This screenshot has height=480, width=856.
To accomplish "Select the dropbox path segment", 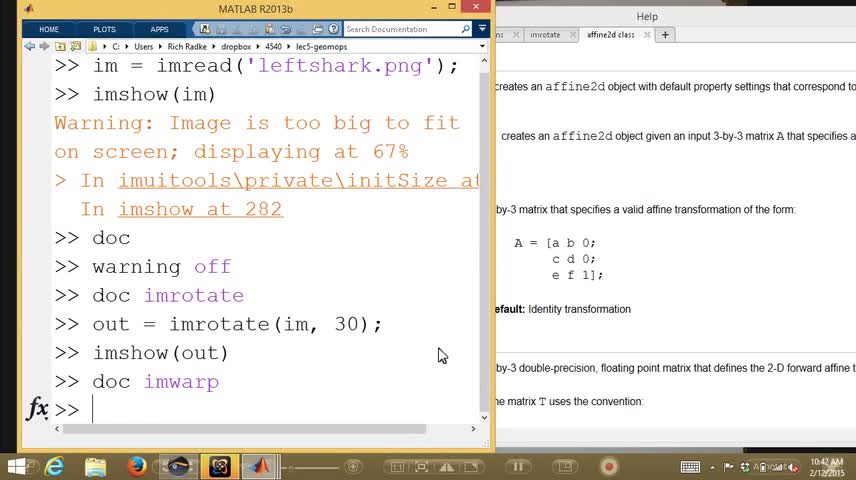I will (236, 47).
